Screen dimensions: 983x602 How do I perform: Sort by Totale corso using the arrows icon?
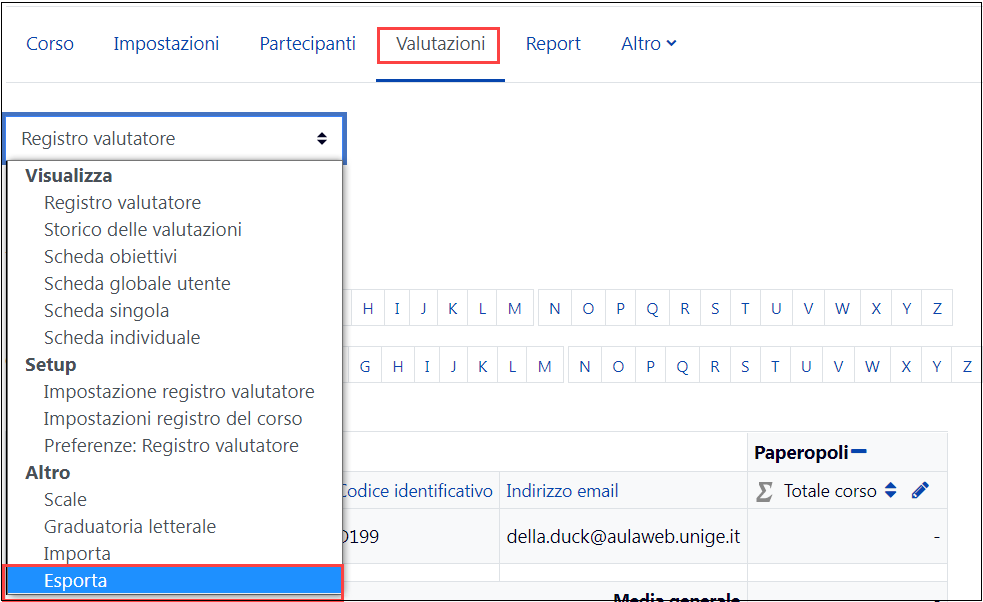[890, 490]
